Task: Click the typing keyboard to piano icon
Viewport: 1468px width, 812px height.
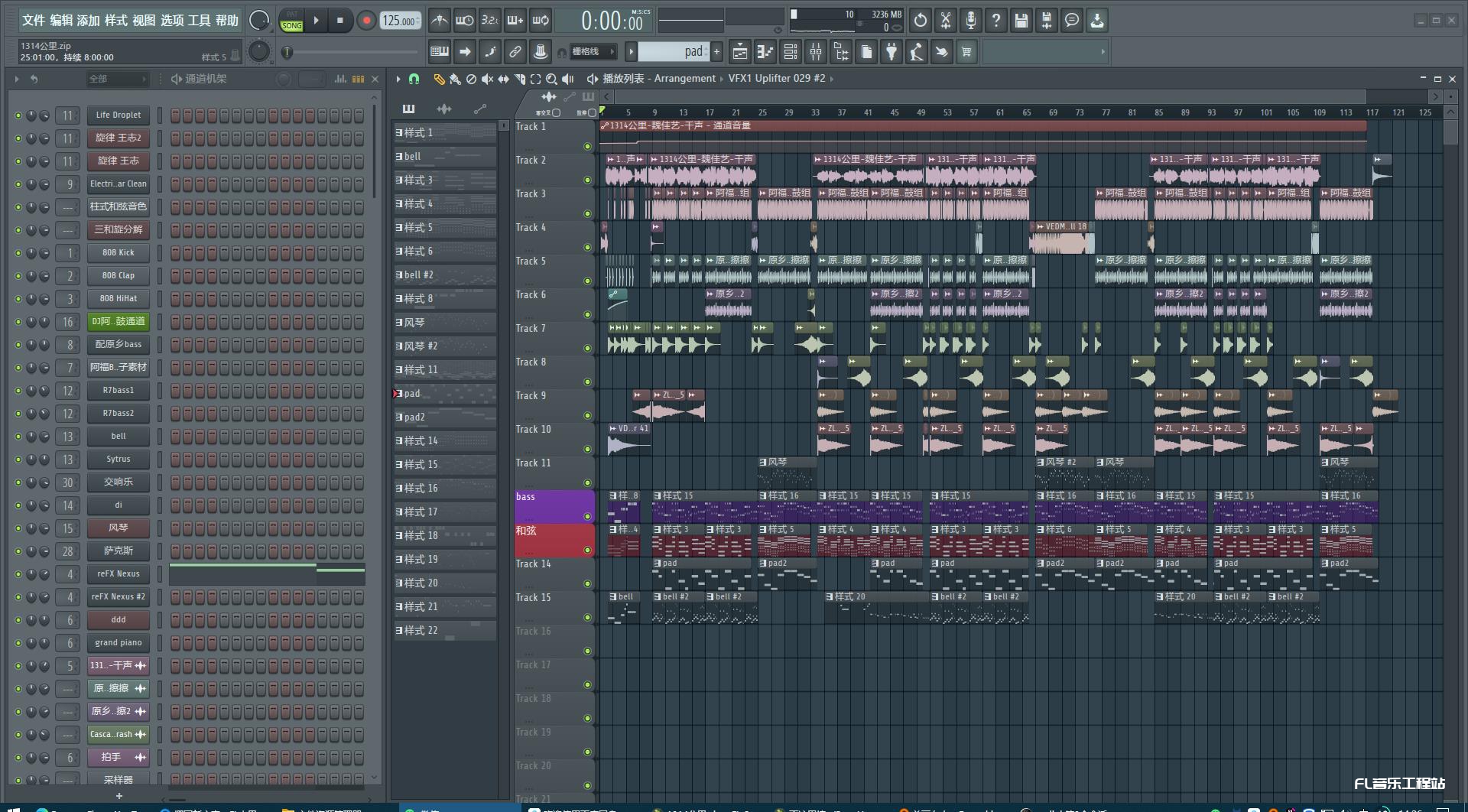Action: 440,52
